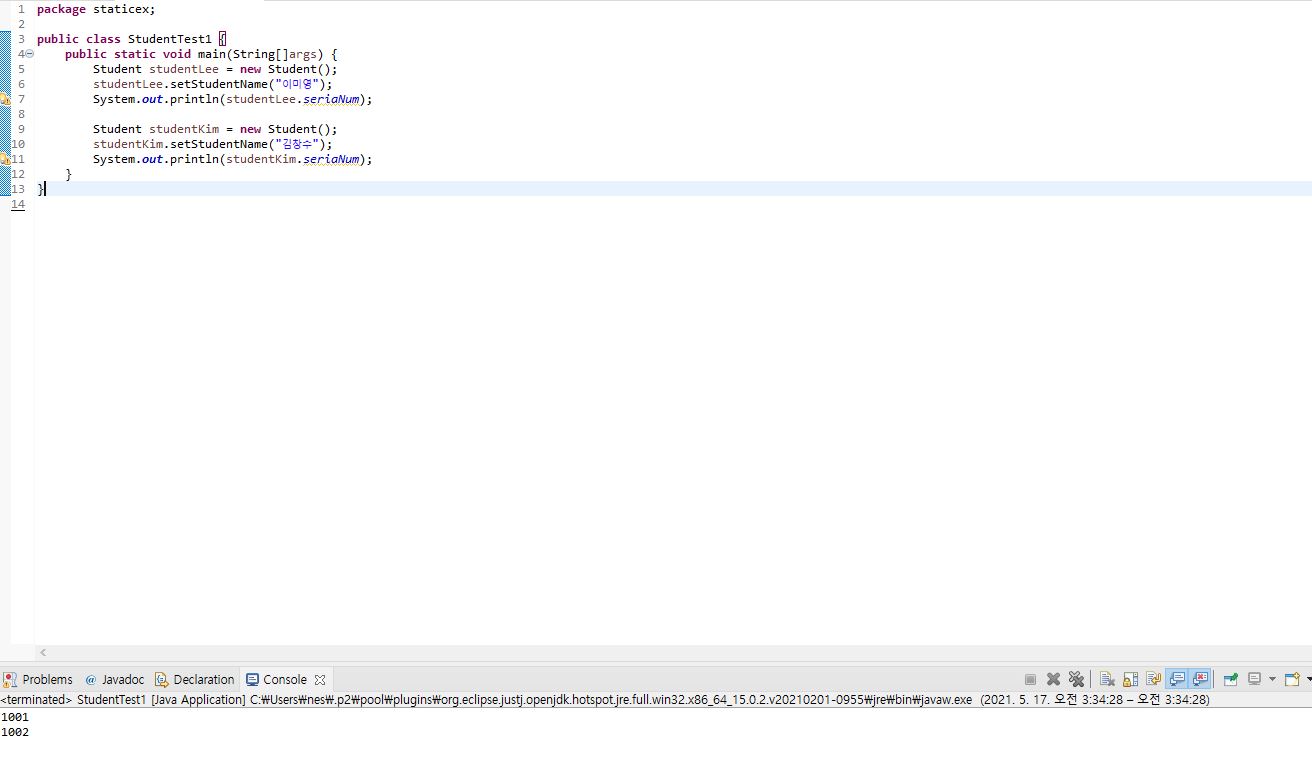Click the class name StudentTest1 in code

click(170, 39)
